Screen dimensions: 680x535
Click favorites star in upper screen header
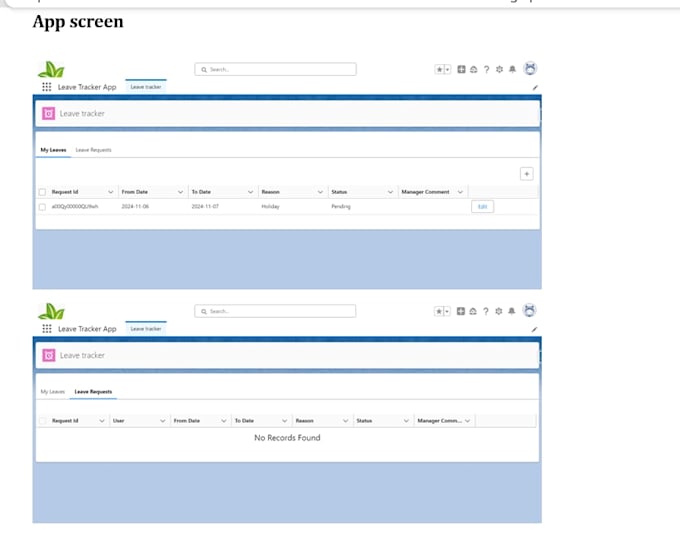click(439, 69)
